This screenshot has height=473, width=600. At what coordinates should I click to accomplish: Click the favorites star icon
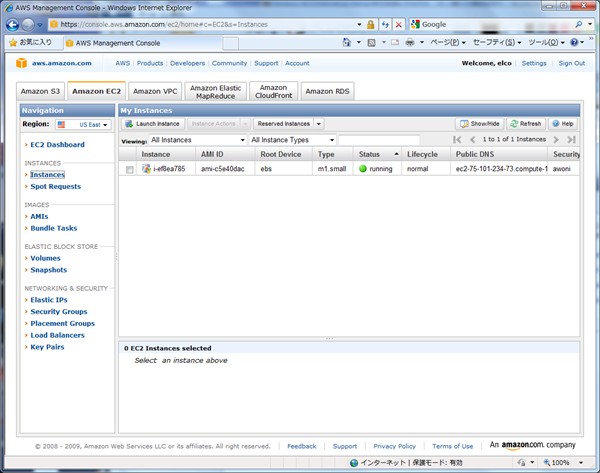click(13, 42)
